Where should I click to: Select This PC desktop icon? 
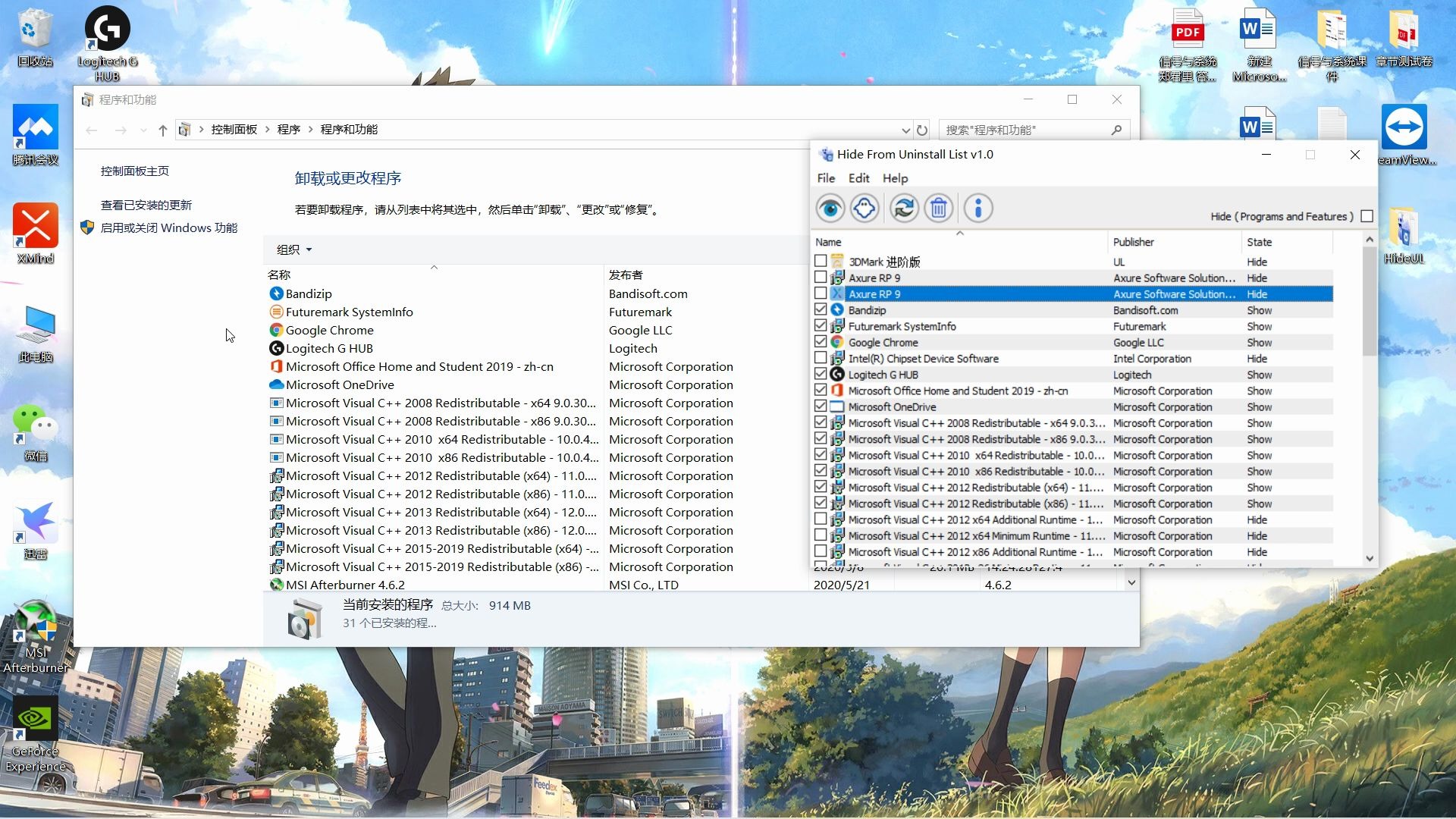(36, 334)
